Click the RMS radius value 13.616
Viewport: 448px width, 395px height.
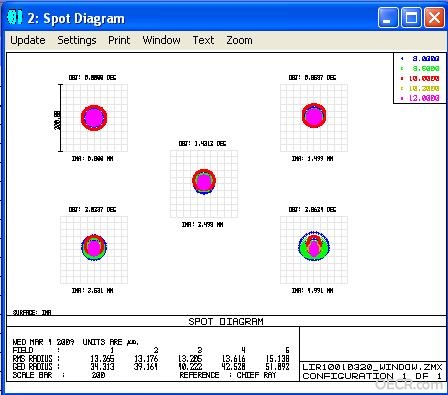(x=234, y=359)
